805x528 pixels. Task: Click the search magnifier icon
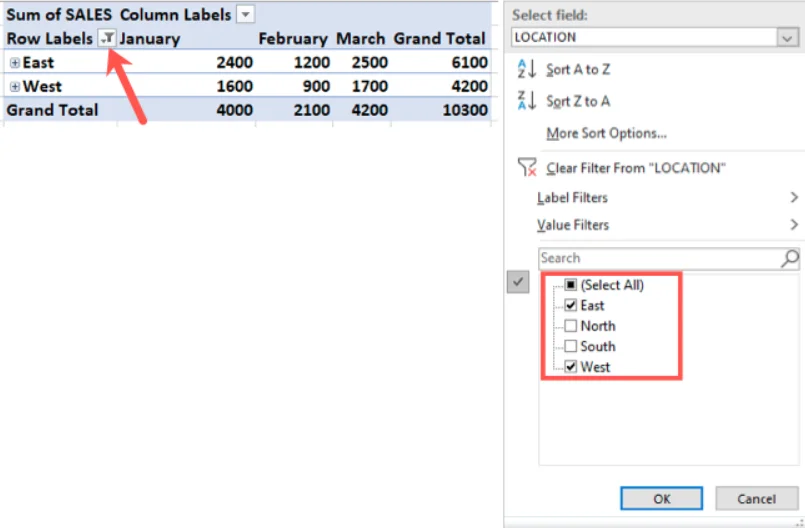tap(789, 258)
